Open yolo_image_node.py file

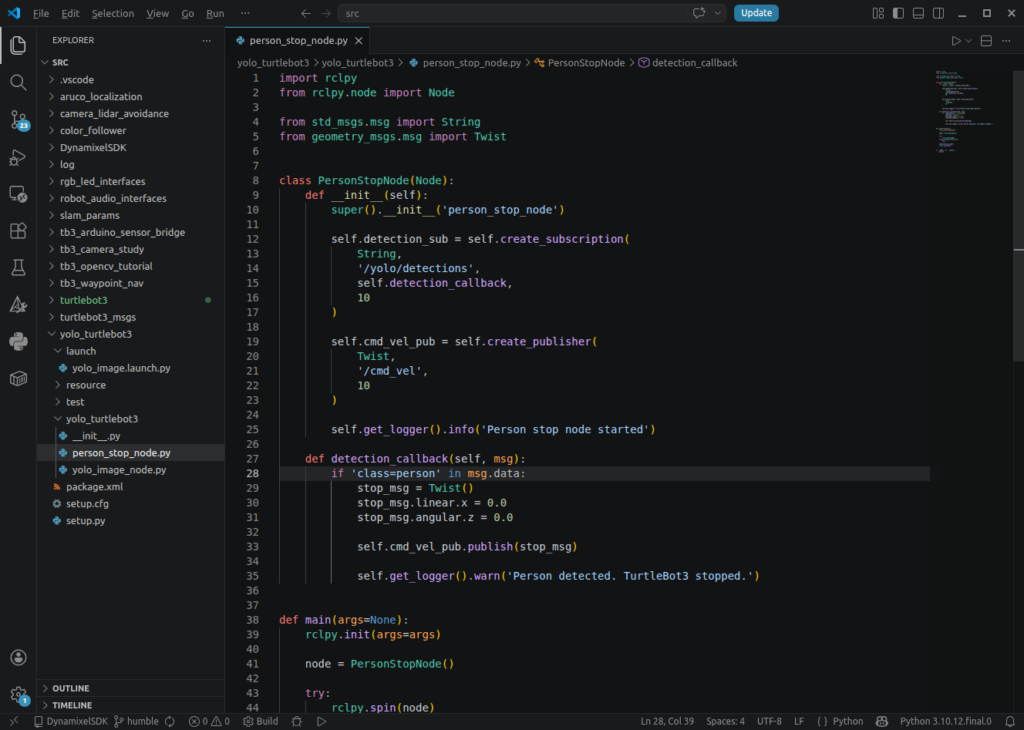[131, 470]
